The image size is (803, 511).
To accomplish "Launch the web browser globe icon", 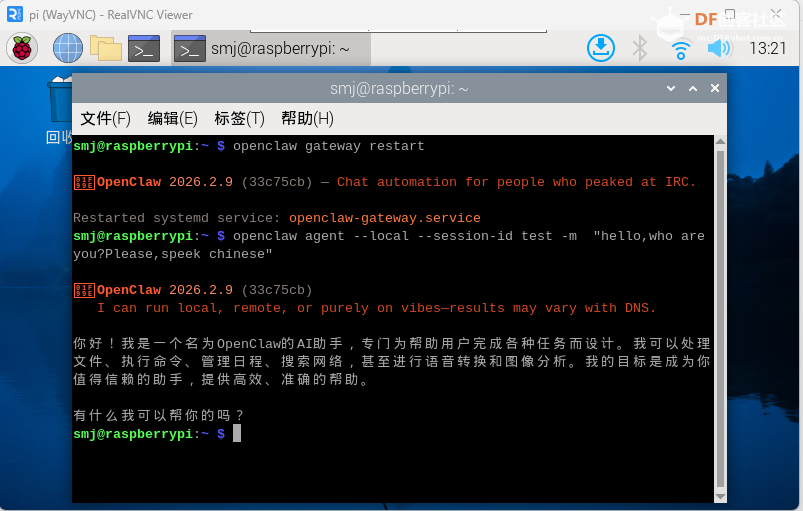I will tap(68, 49).
